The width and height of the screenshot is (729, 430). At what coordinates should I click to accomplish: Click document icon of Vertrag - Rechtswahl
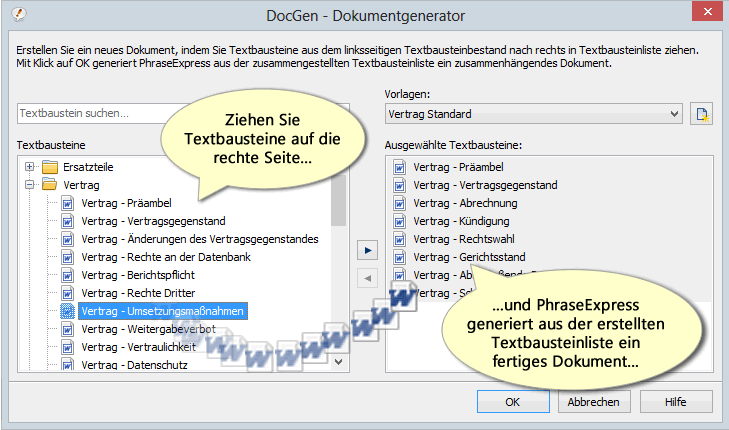pos(400,239)
